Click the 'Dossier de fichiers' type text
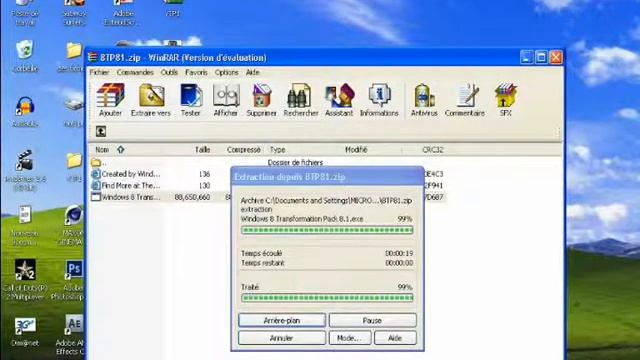 295,162
